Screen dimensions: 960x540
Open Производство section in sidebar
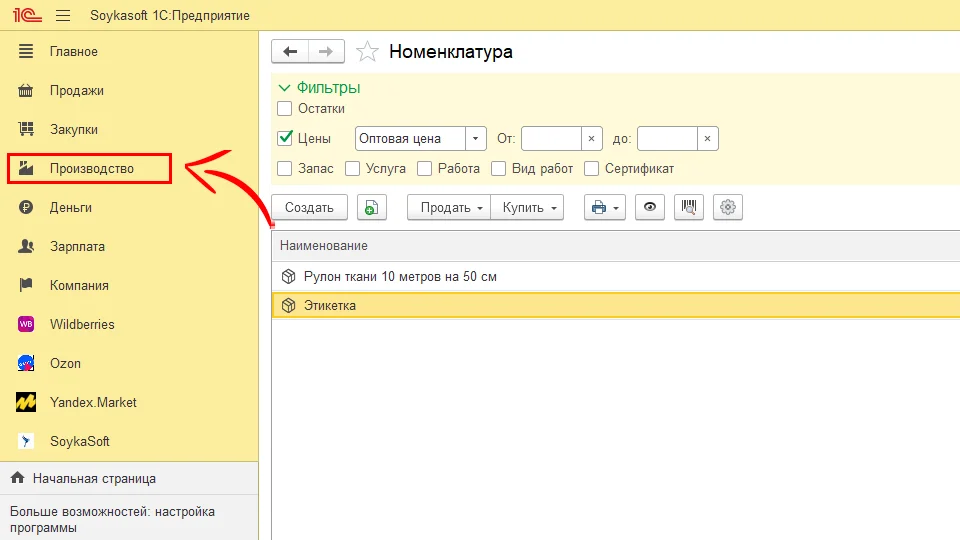point(91,168)
